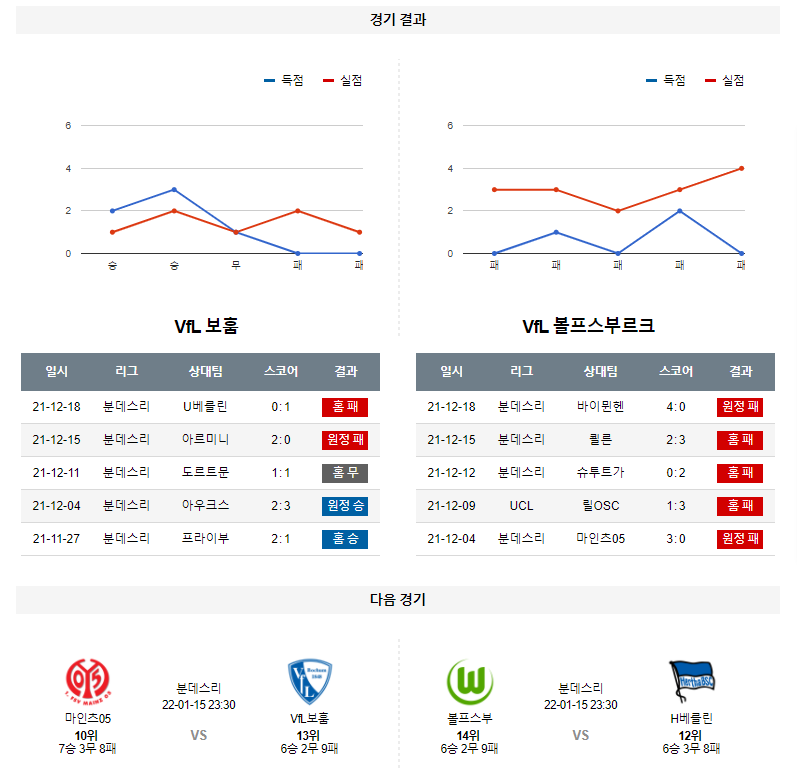Click the peak blue data point in Bochum chart
797x779 pixels.
point(174,190)
